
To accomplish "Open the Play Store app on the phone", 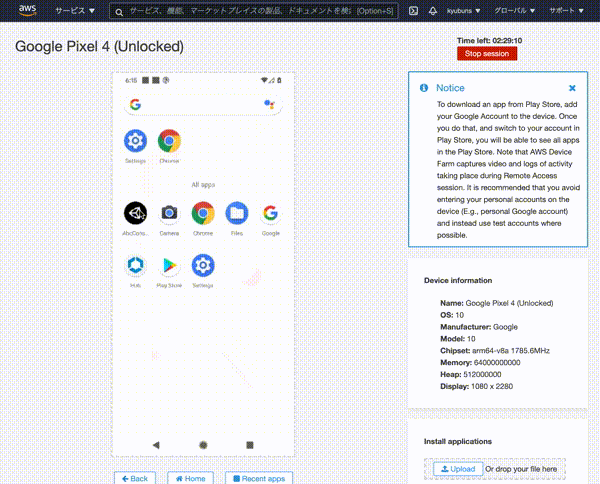I will [169, 265].
